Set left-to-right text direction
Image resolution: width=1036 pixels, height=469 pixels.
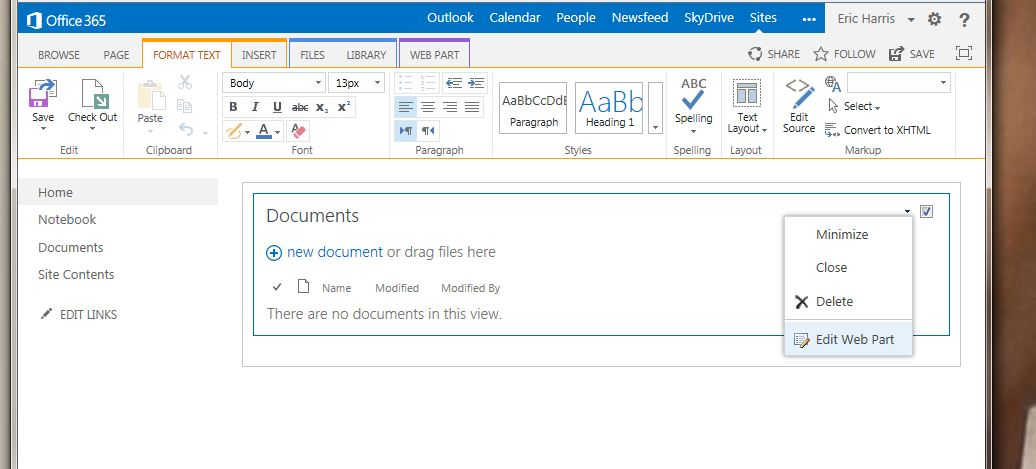406,131
